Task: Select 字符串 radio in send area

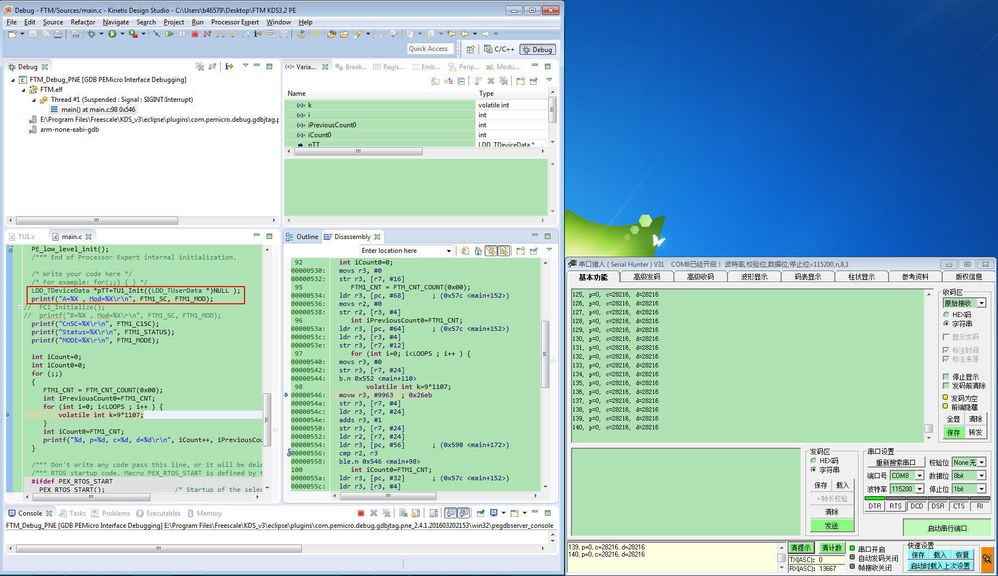Action: click(814, 470)
